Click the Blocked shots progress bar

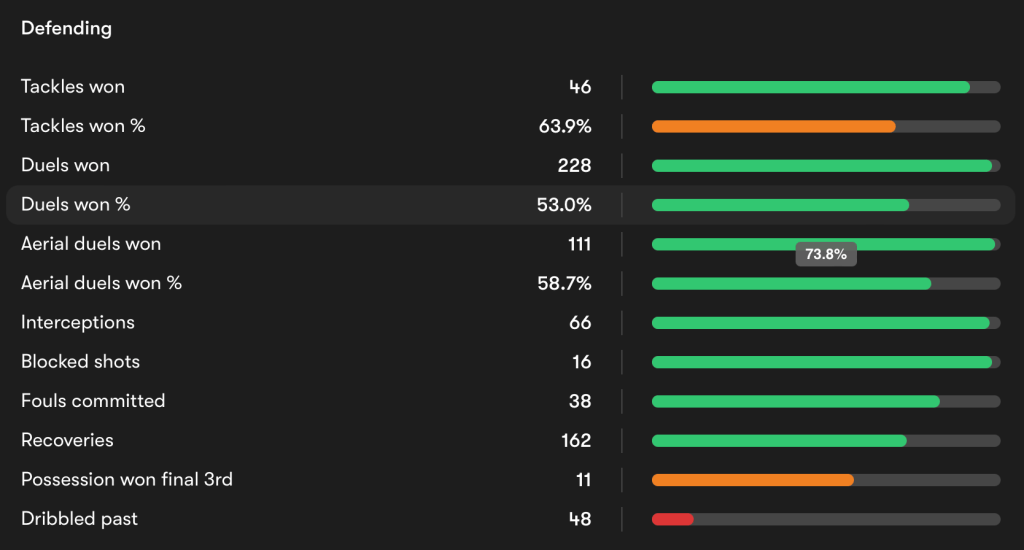822,362
